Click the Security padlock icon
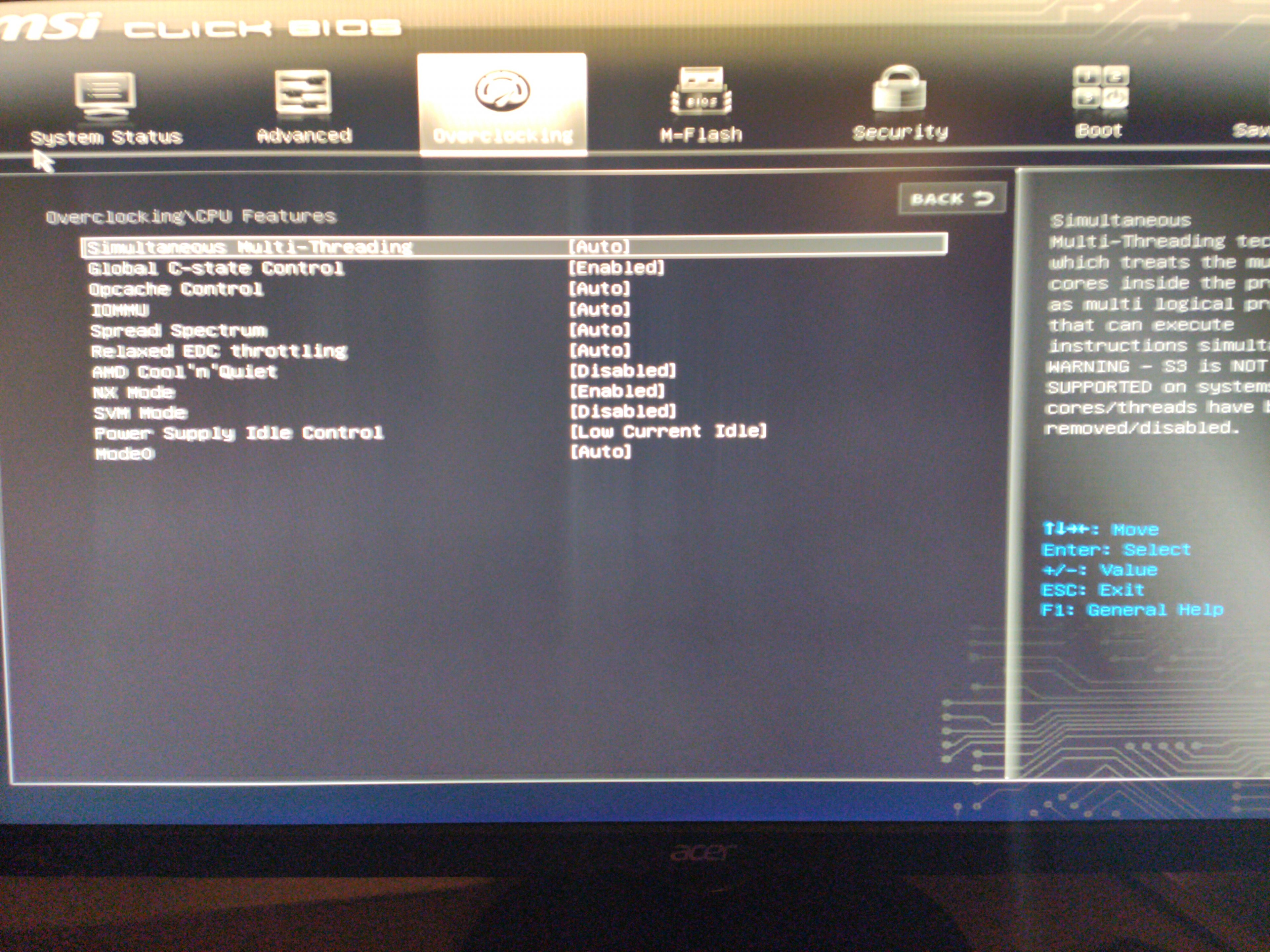Image resolution: width=1270 pixels, height=952 pixels. pyautogui.click(x=899, y=90)
